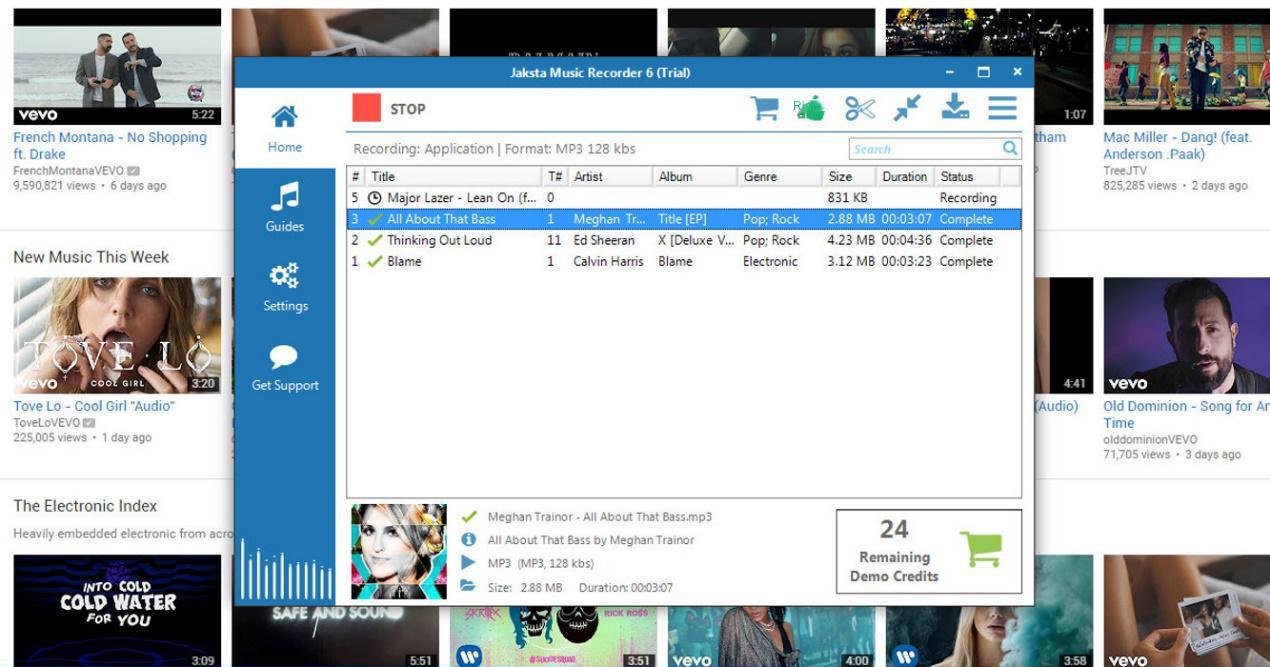Sort list by Duration column header
The image size is (1270, 667).
[x=904, y=176]
